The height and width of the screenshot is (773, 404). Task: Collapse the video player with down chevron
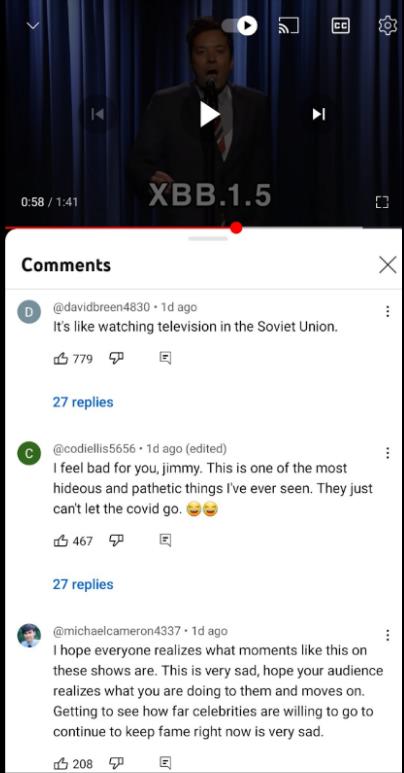point(33,25)
